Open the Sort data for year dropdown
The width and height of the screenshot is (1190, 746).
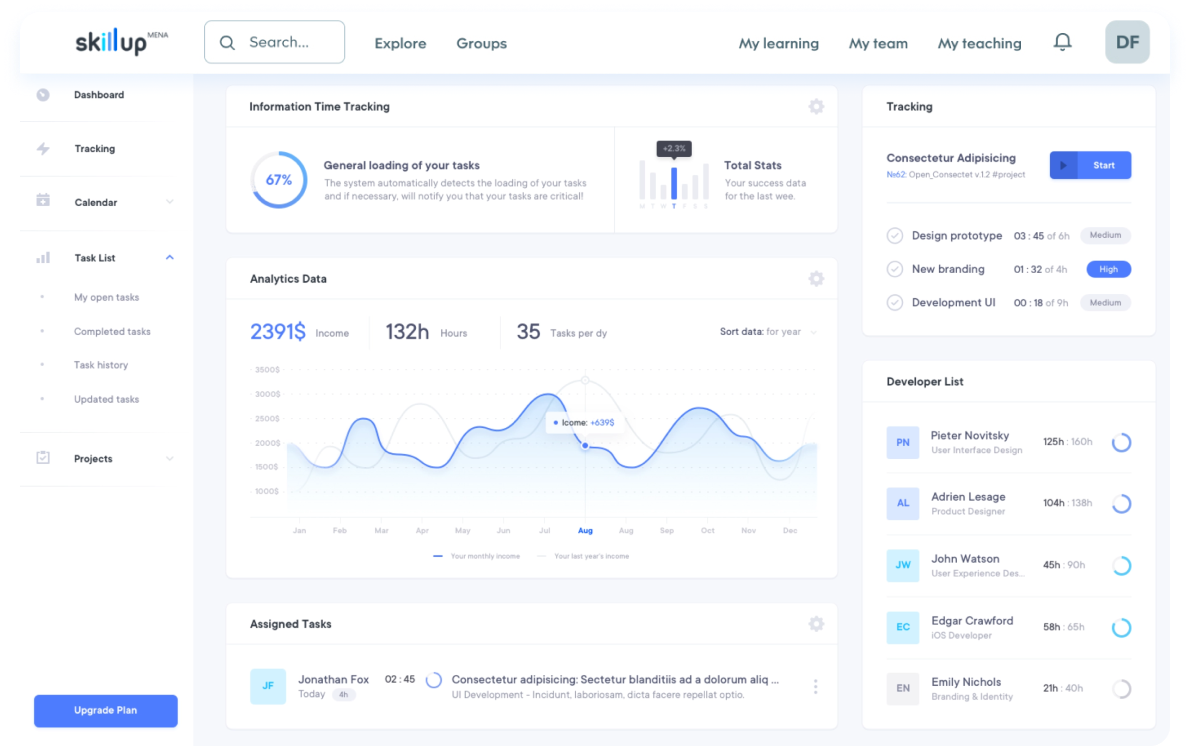(x=768, y=331)
